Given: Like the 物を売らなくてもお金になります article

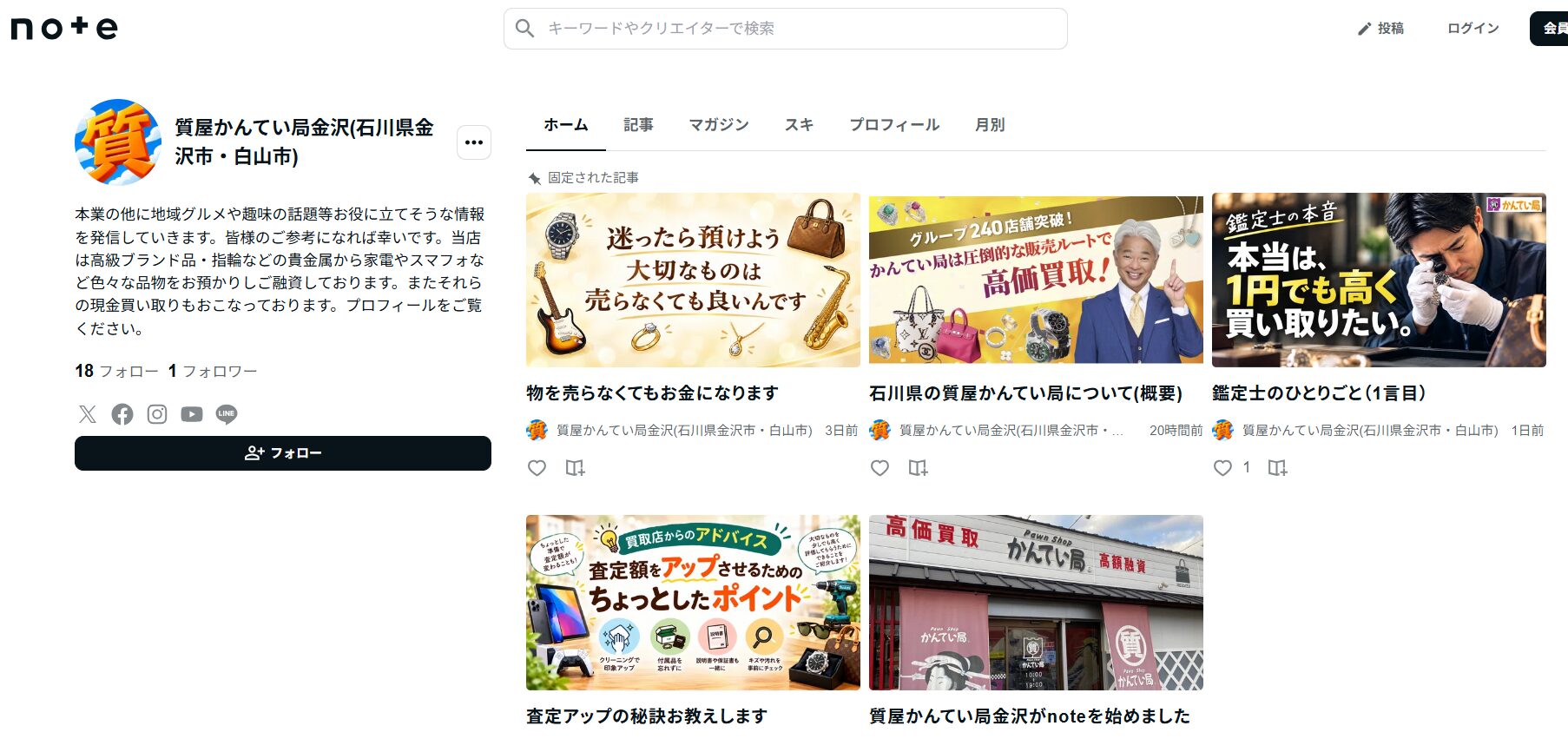Looking at the screenshot, I should 537,468.
